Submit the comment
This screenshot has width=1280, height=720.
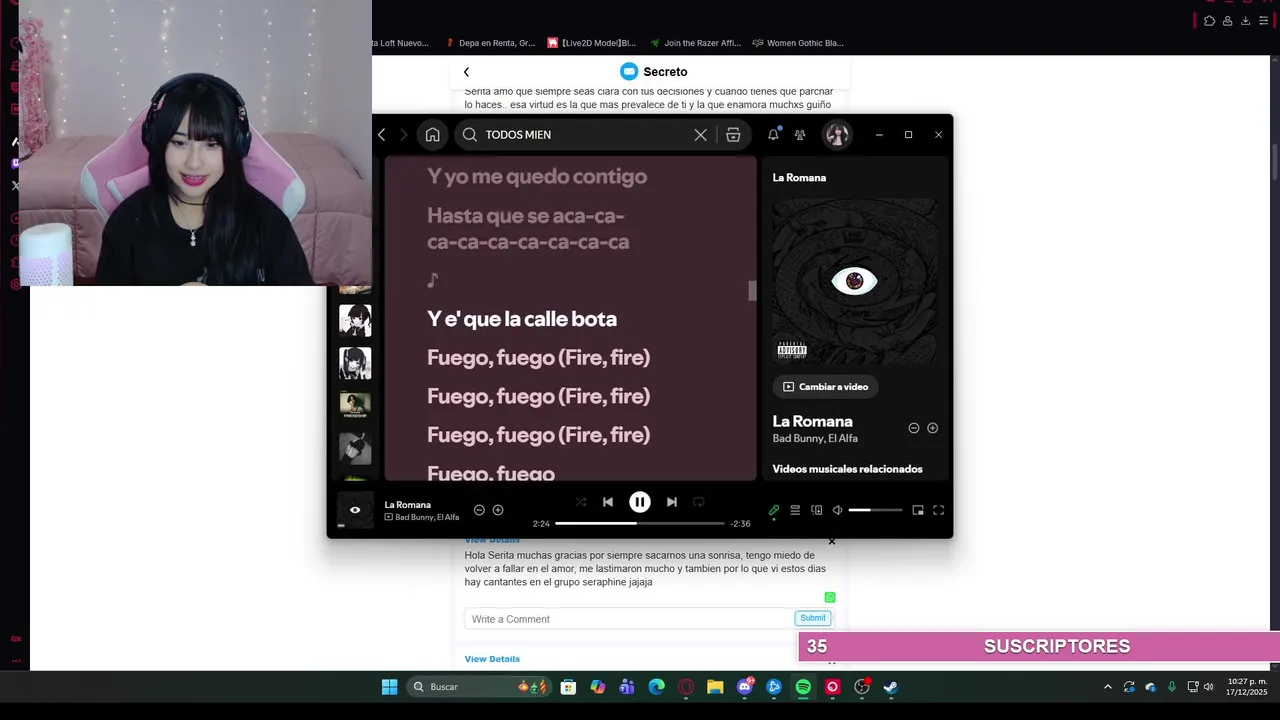click(813, 618)
